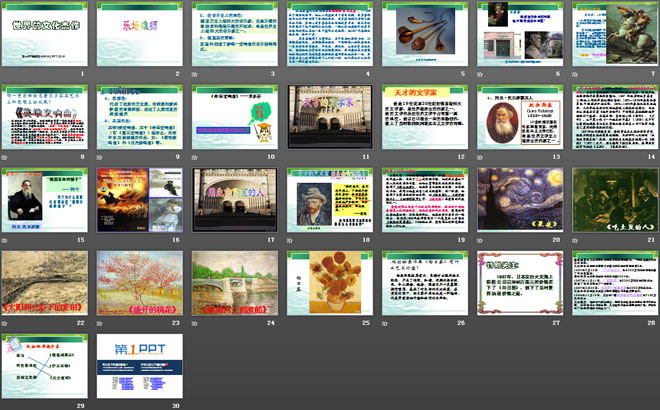Select slide 14 dense black text thumbnail
Screen dimensions: 660x410
coord(615,117)
